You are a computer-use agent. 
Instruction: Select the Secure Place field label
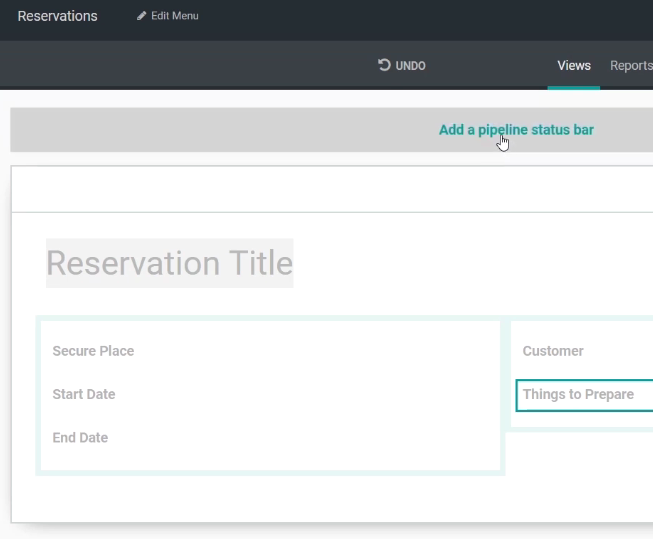[x=93, y=351]
